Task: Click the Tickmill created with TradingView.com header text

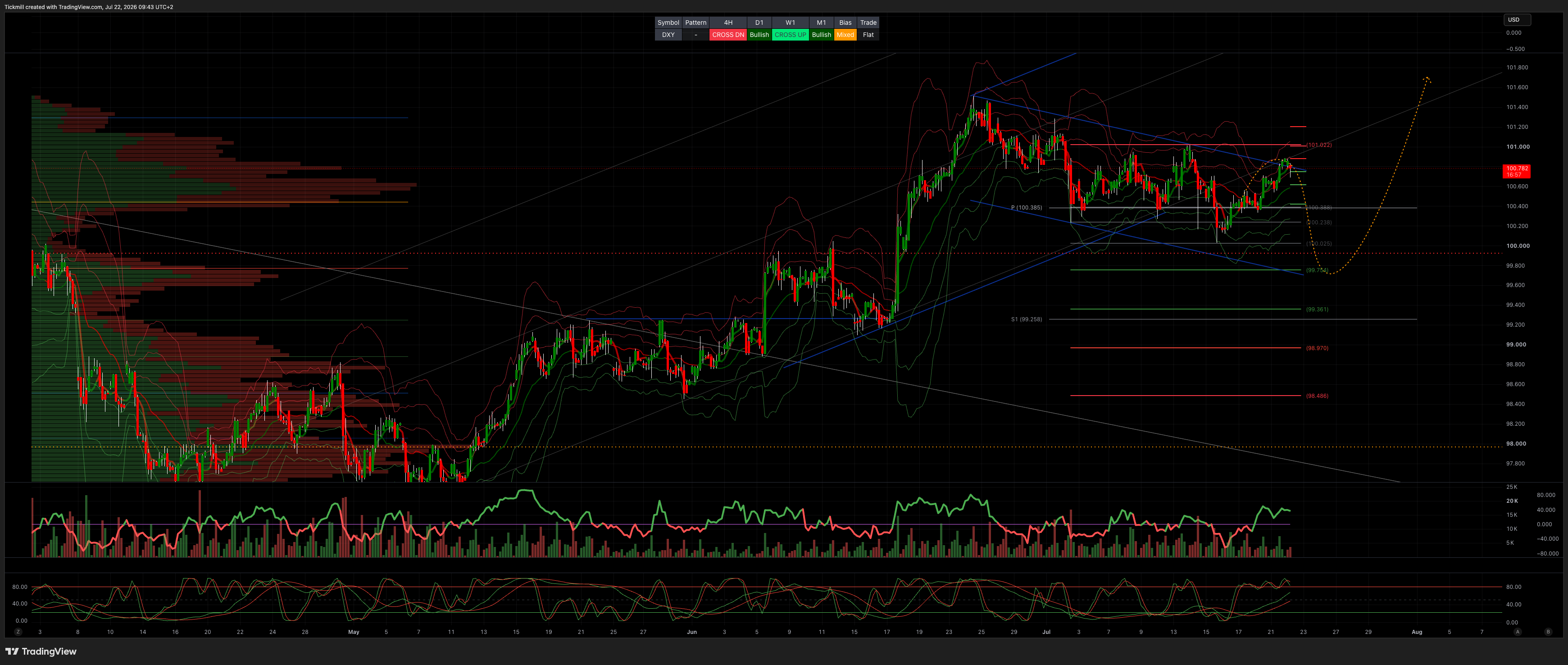Action: [x=89, y=7]
